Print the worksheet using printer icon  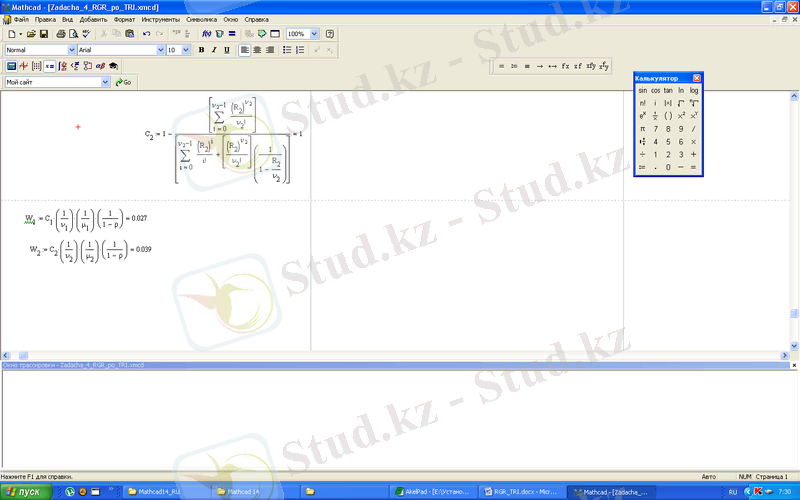(x=61, y=34)
